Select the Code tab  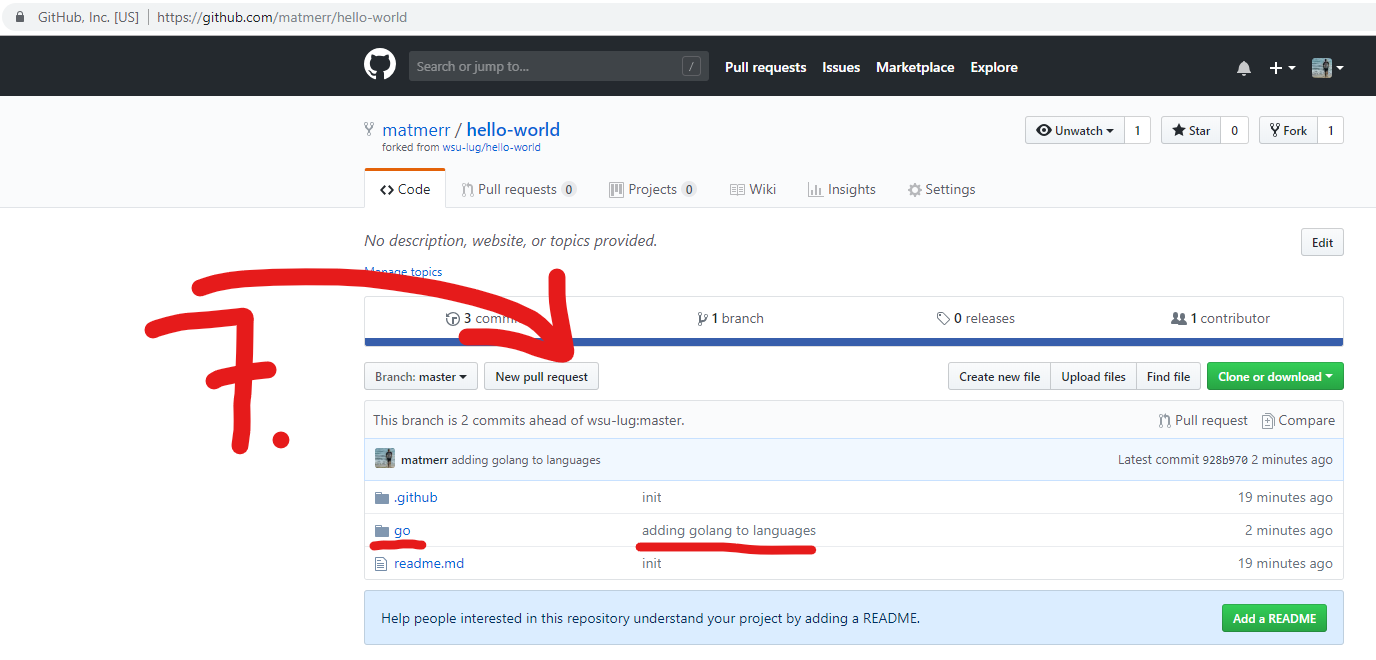405,189
